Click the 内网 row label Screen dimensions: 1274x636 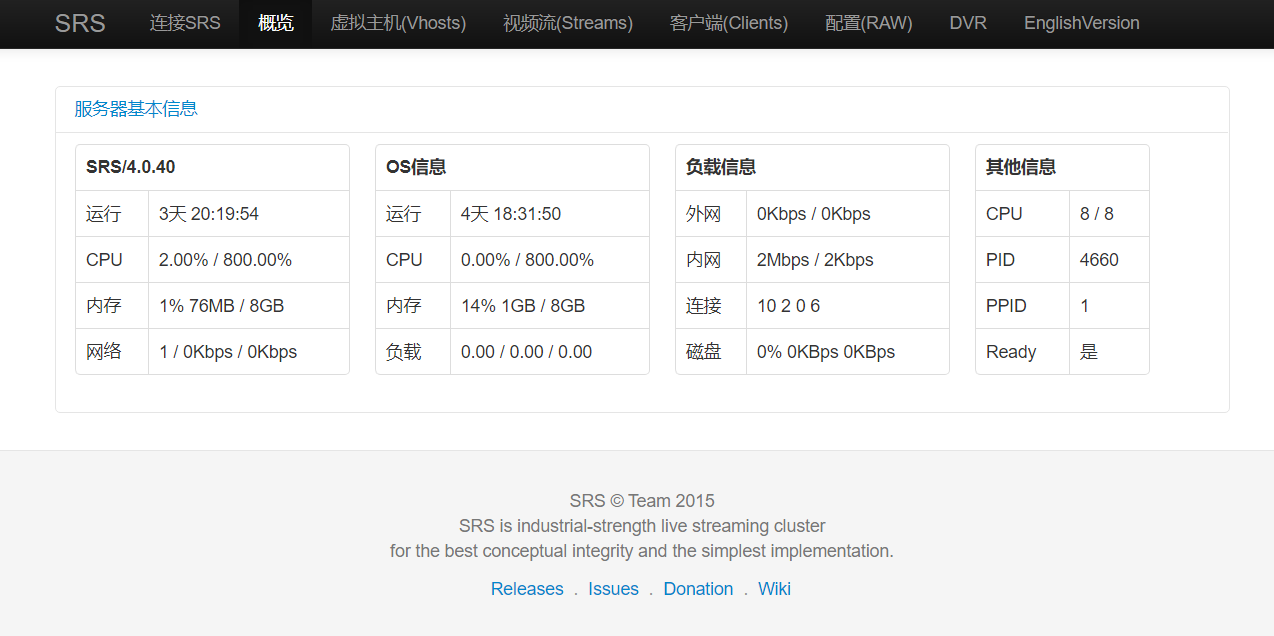(x=704, y=260)
